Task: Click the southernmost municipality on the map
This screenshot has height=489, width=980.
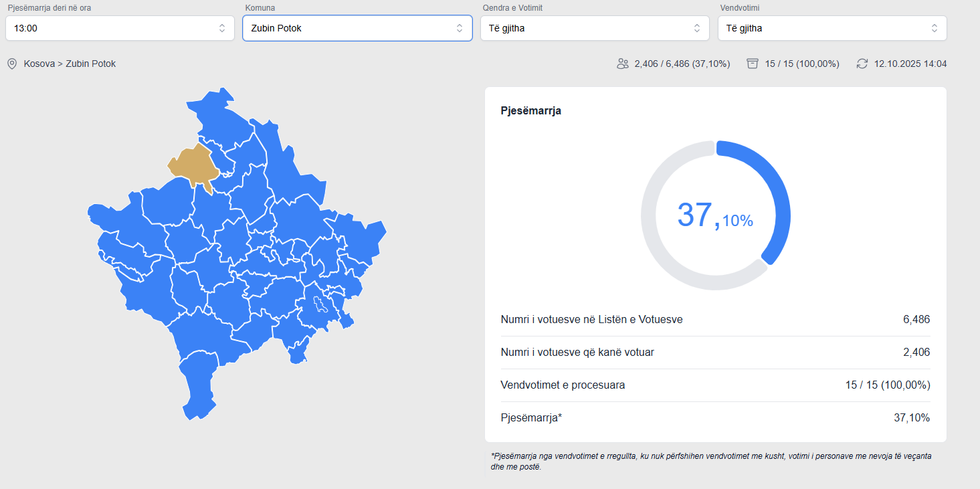Action: 198,395
